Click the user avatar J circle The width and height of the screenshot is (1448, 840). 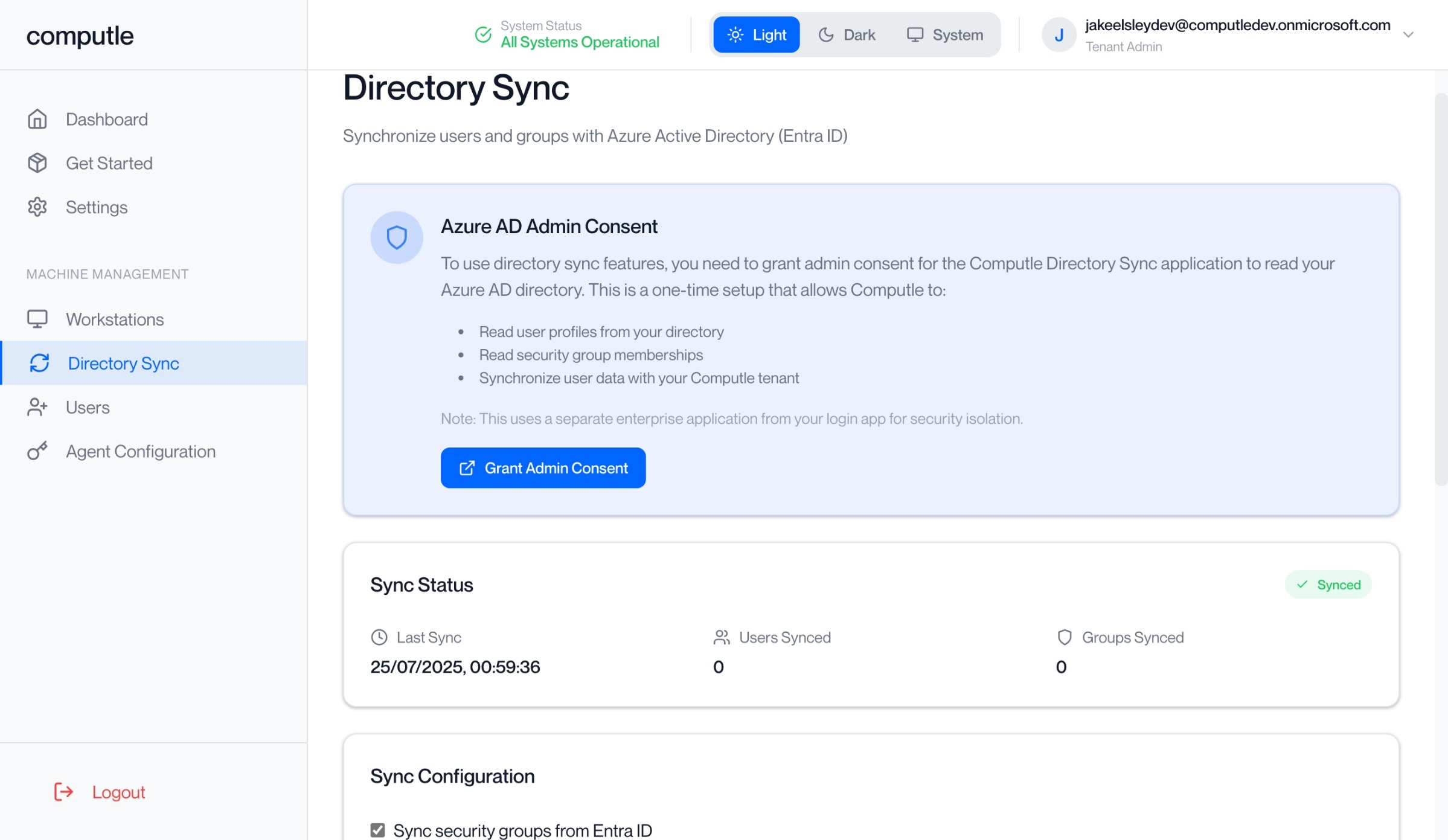1059,34
